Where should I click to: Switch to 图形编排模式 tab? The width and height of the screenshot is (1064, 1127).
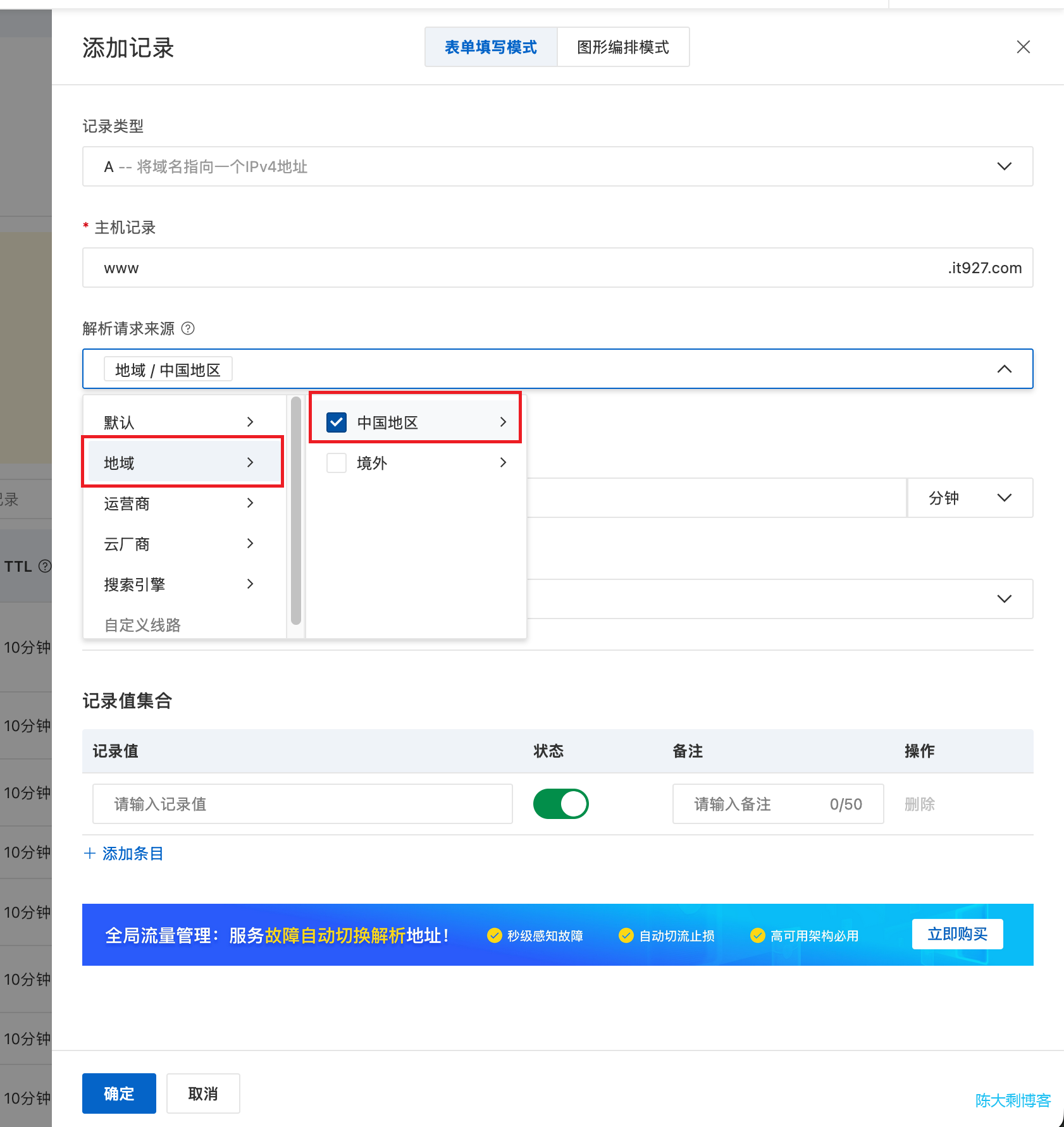(x=623, y=47)
